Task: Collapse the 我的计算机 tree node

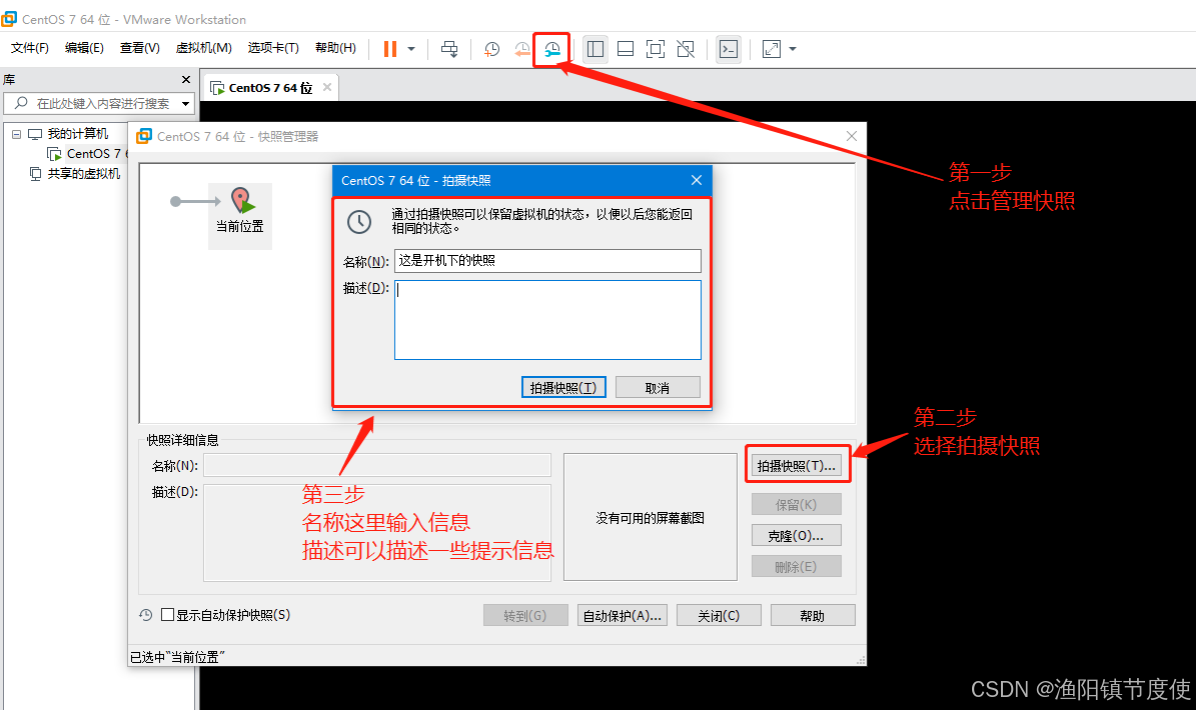Action: (x=16, y=134)
